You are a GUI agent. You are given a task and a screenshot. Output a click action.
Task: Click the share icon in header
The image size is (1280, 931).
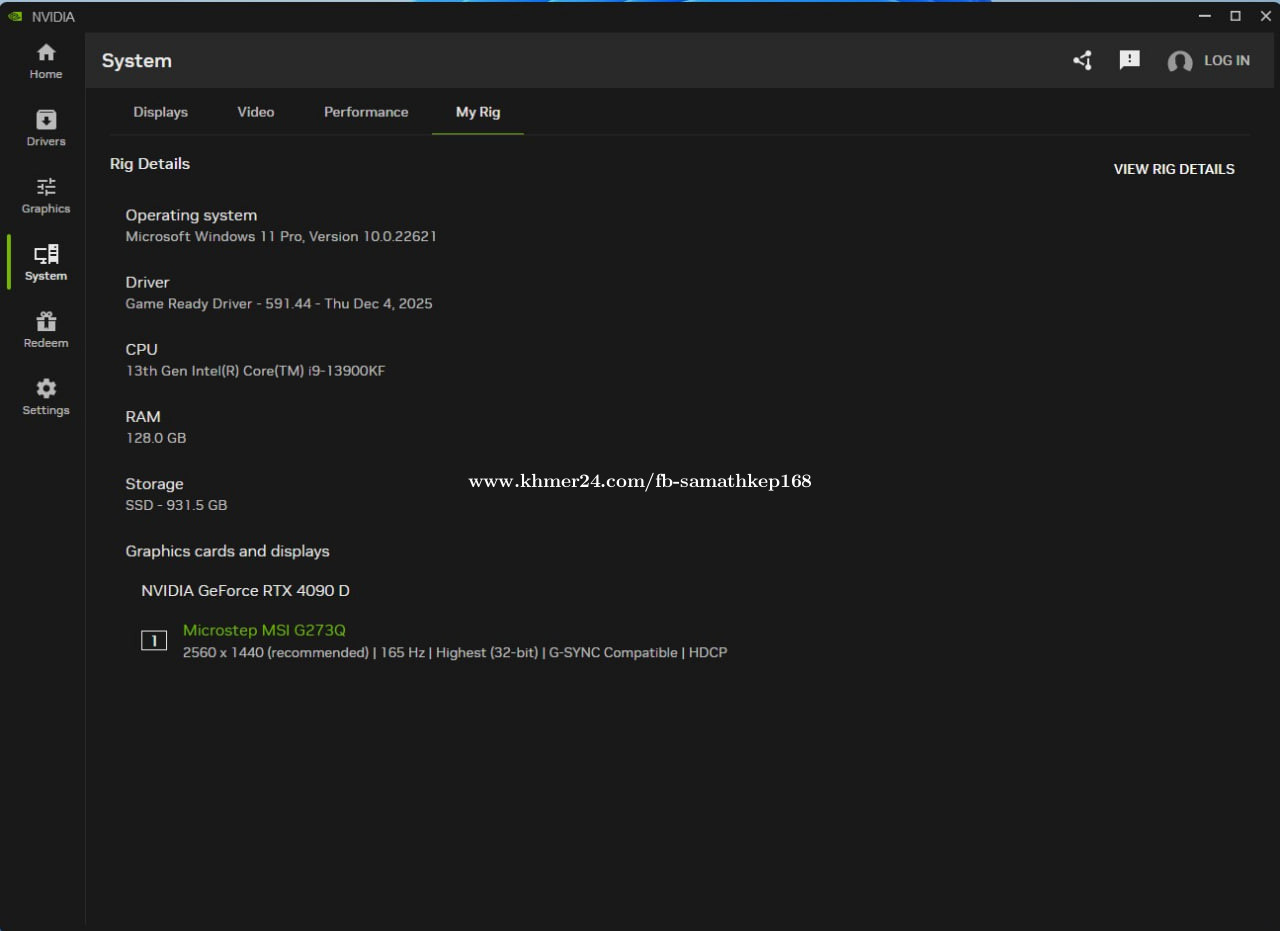[1082, 61]
